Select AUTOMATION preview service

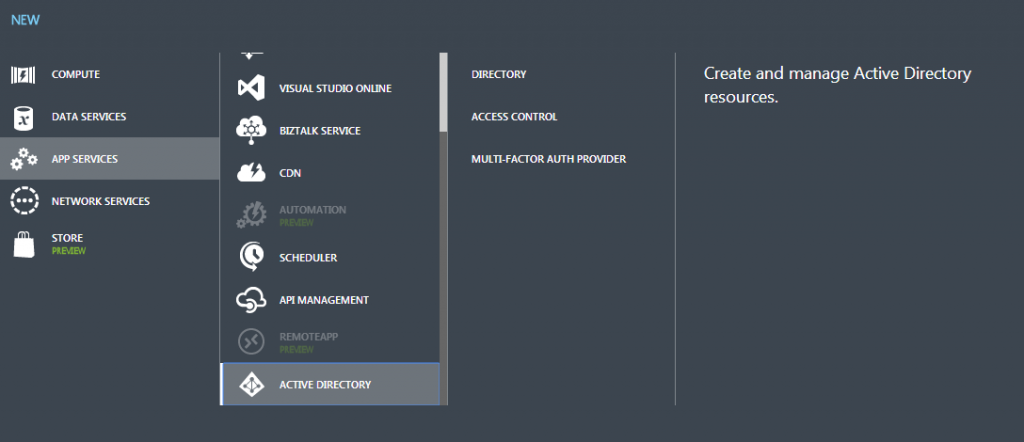coord(330,215)
